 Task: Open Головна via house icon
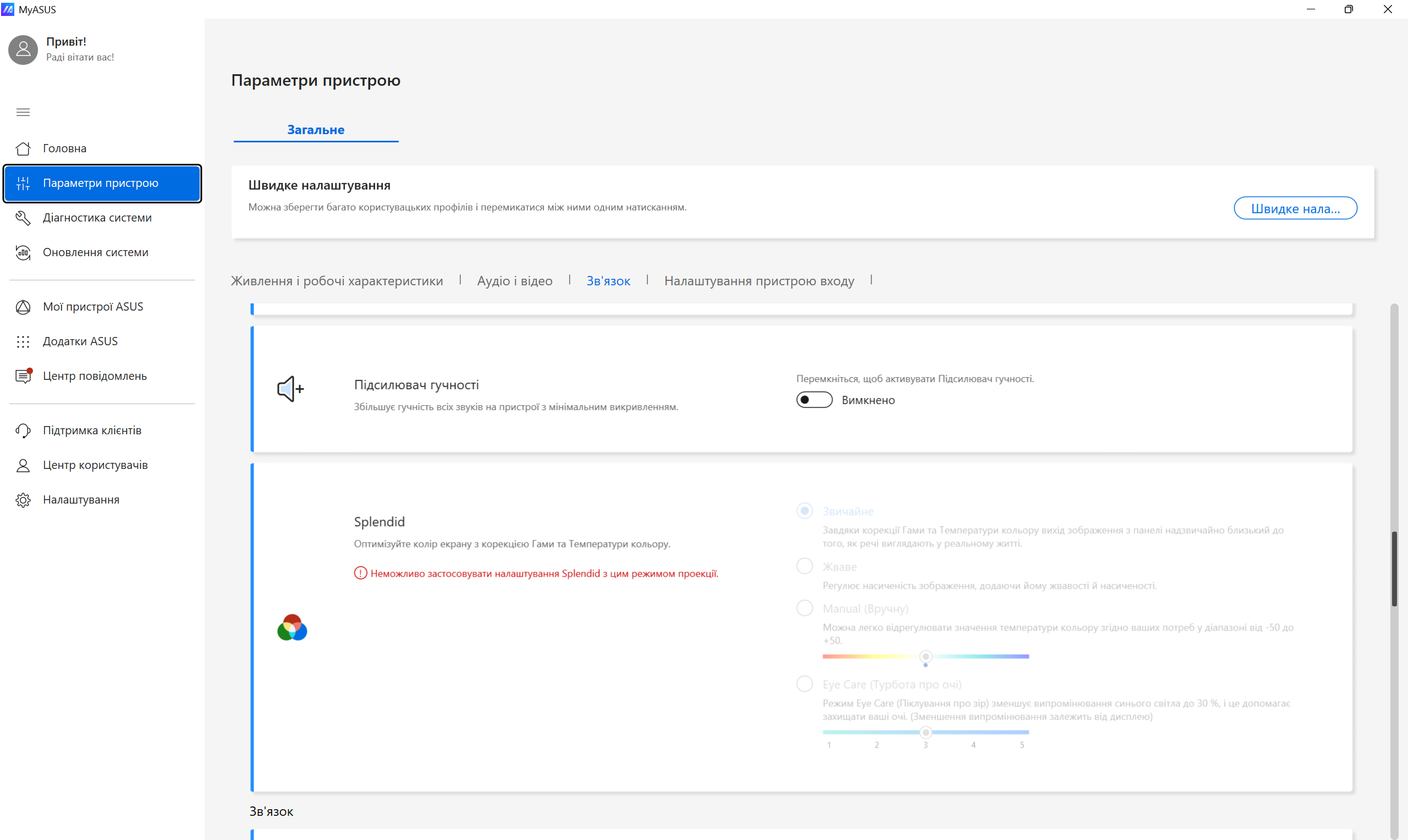pos(23,148)
